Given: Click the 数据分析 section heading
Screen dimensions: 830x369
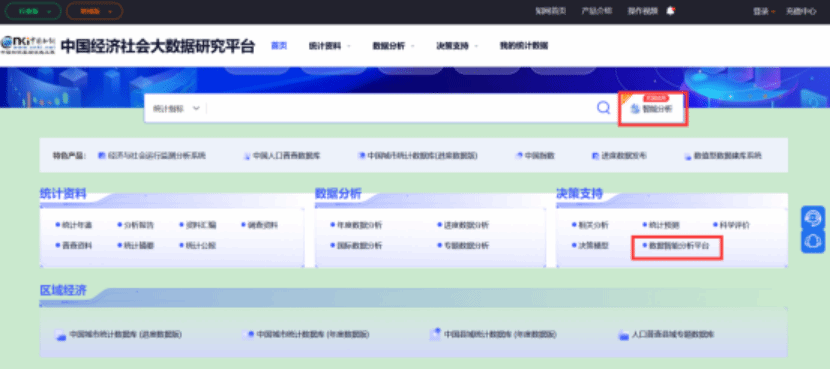Looking at the screenshot, I should pos(338,194).
